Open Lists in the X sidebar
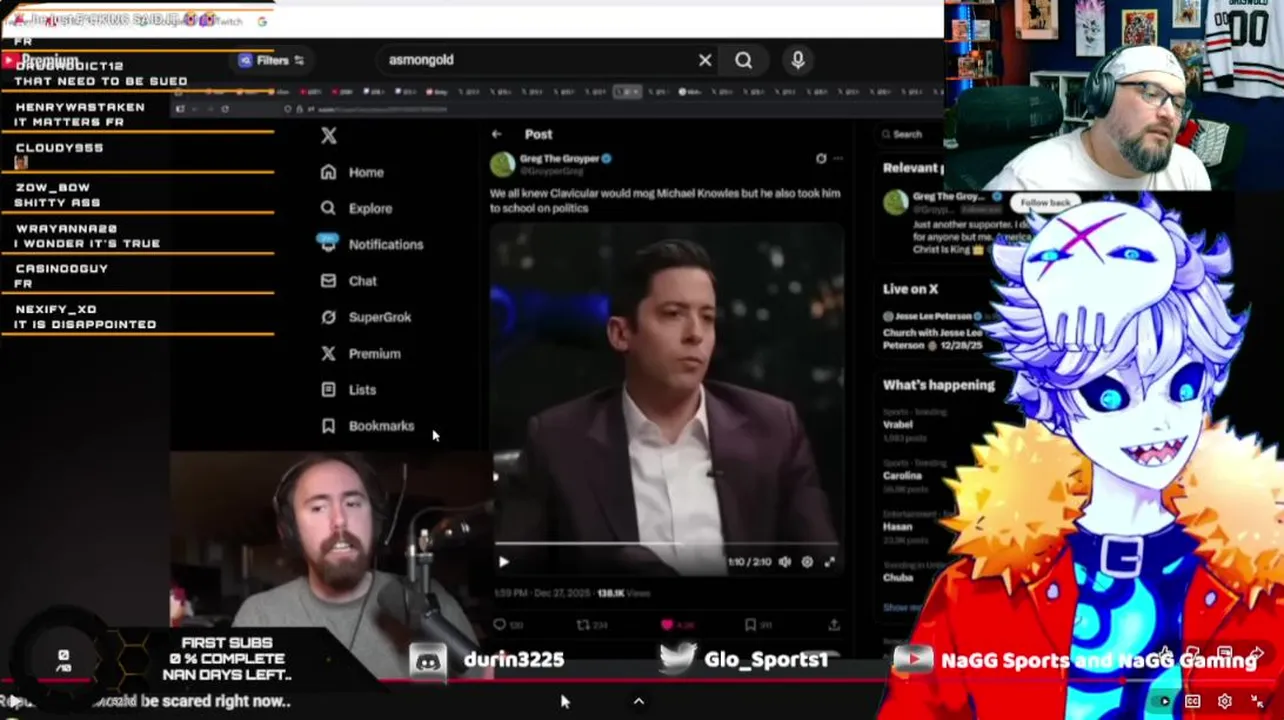The image size is (1284, 720). 348,390
